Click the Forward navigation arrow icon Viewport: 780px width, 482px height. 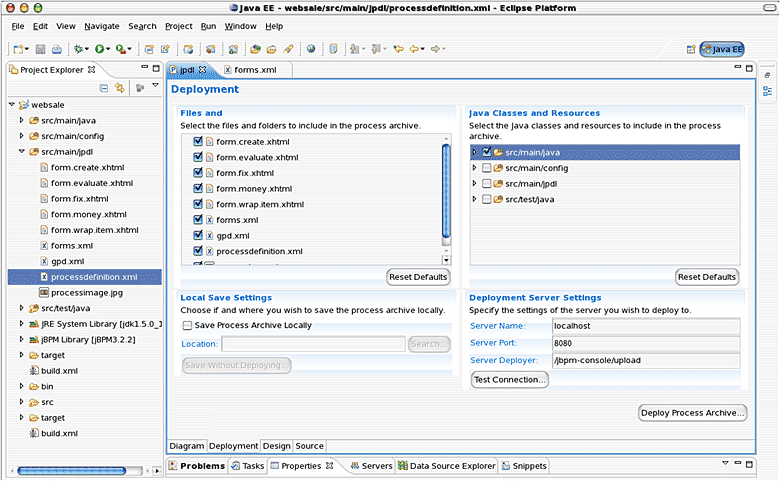click(x=435, y=49)
